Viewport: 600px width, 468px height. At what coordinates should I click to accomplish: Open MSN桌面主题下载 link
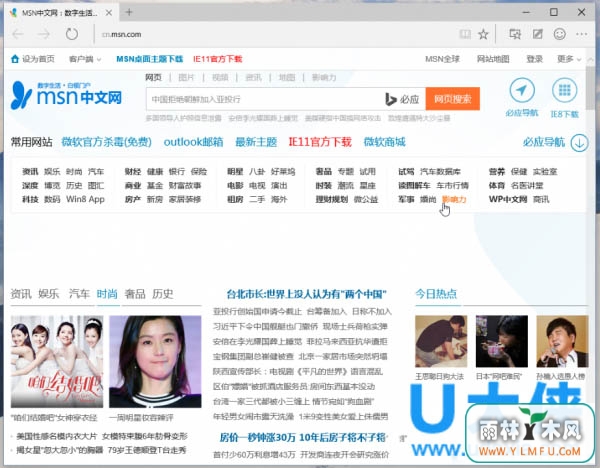150,59
